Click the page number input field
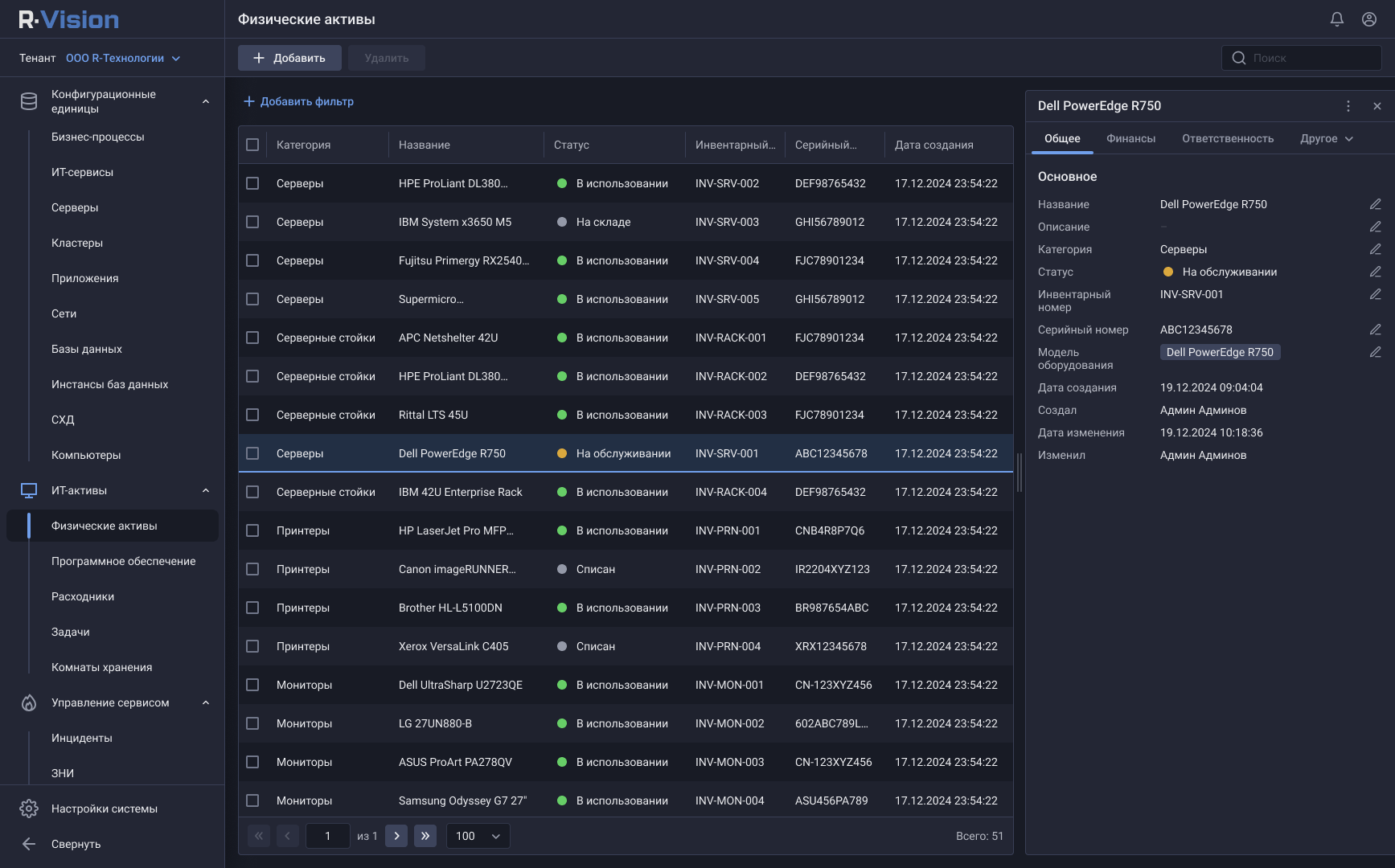The height and width of the screenshot is (868, 1395). click(328, 836)
